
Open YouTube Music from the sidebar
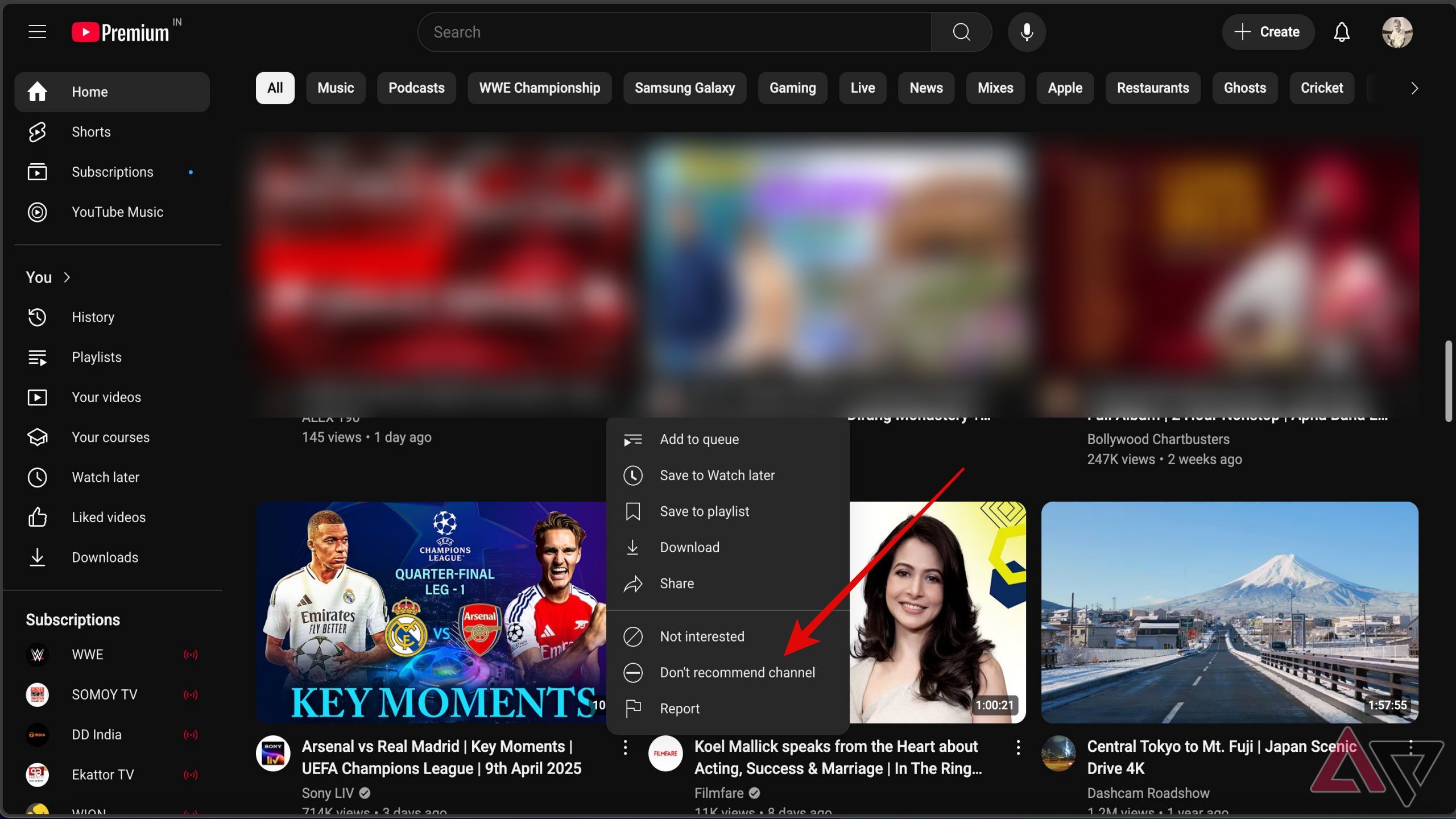(x=112, y=212)
